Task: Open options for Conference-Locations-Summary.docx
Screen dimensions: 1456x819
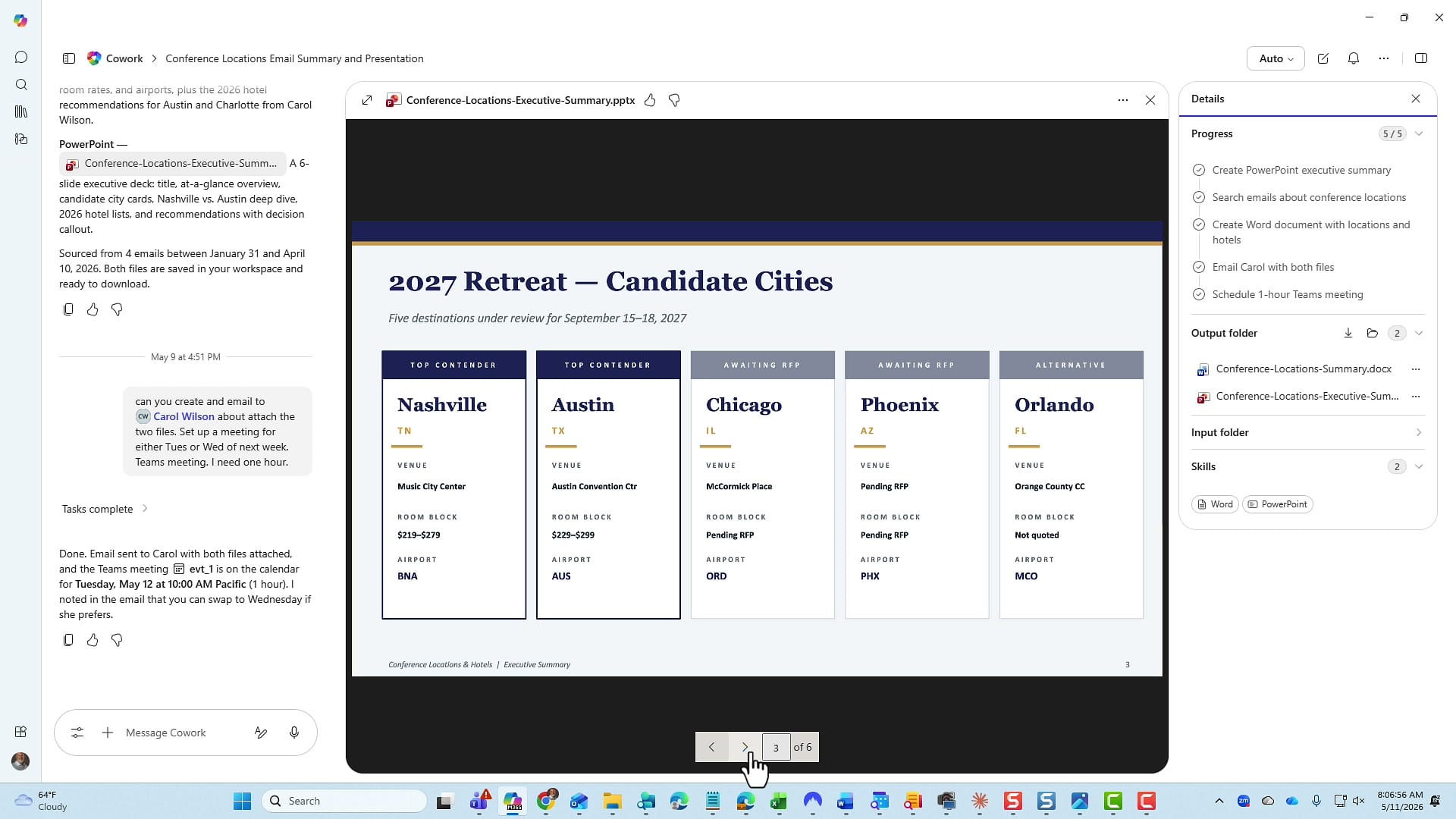Action: tap(1416, 369)
